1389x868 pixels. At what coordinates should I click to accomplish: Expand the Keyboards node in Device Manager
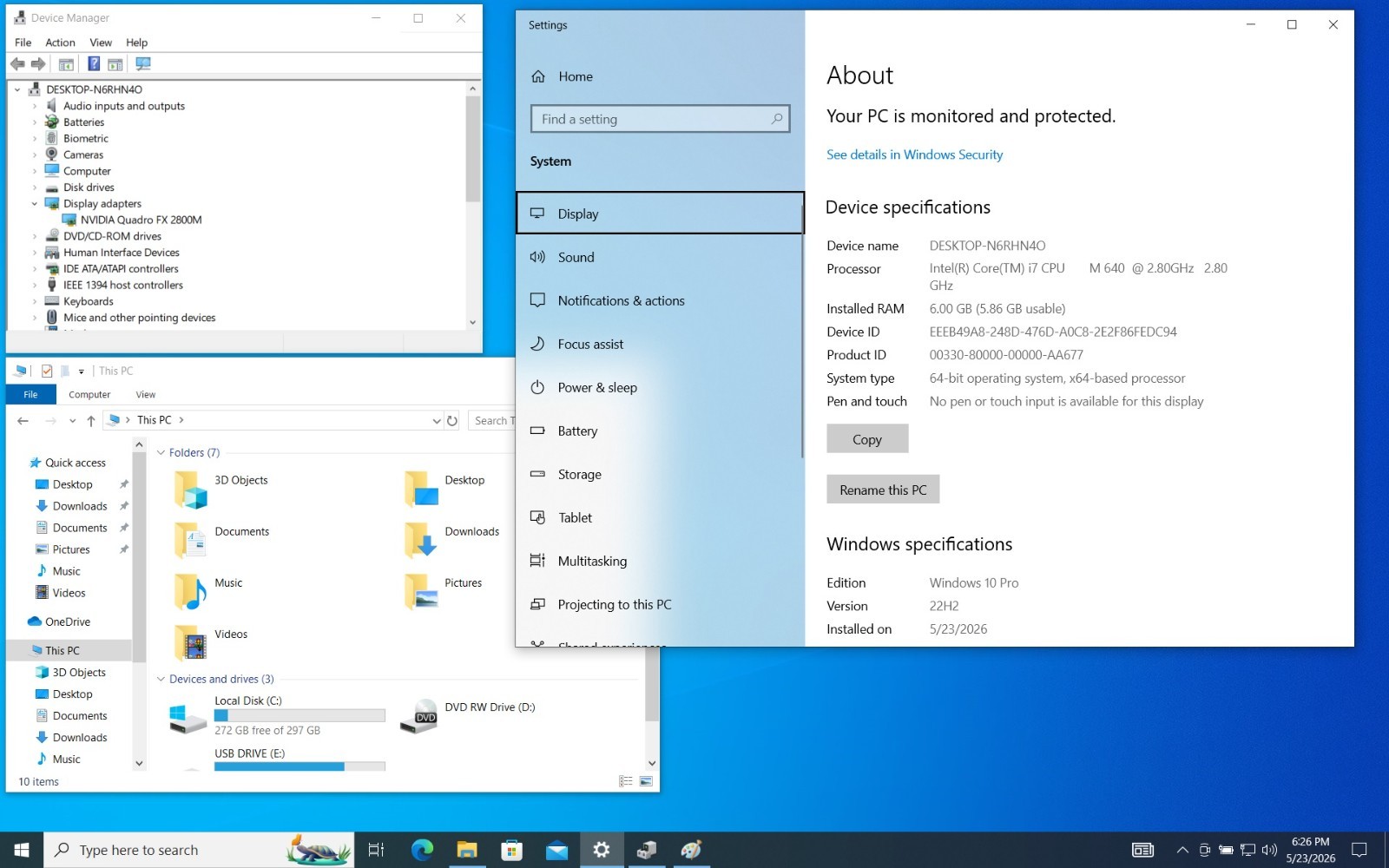[35, 301]
